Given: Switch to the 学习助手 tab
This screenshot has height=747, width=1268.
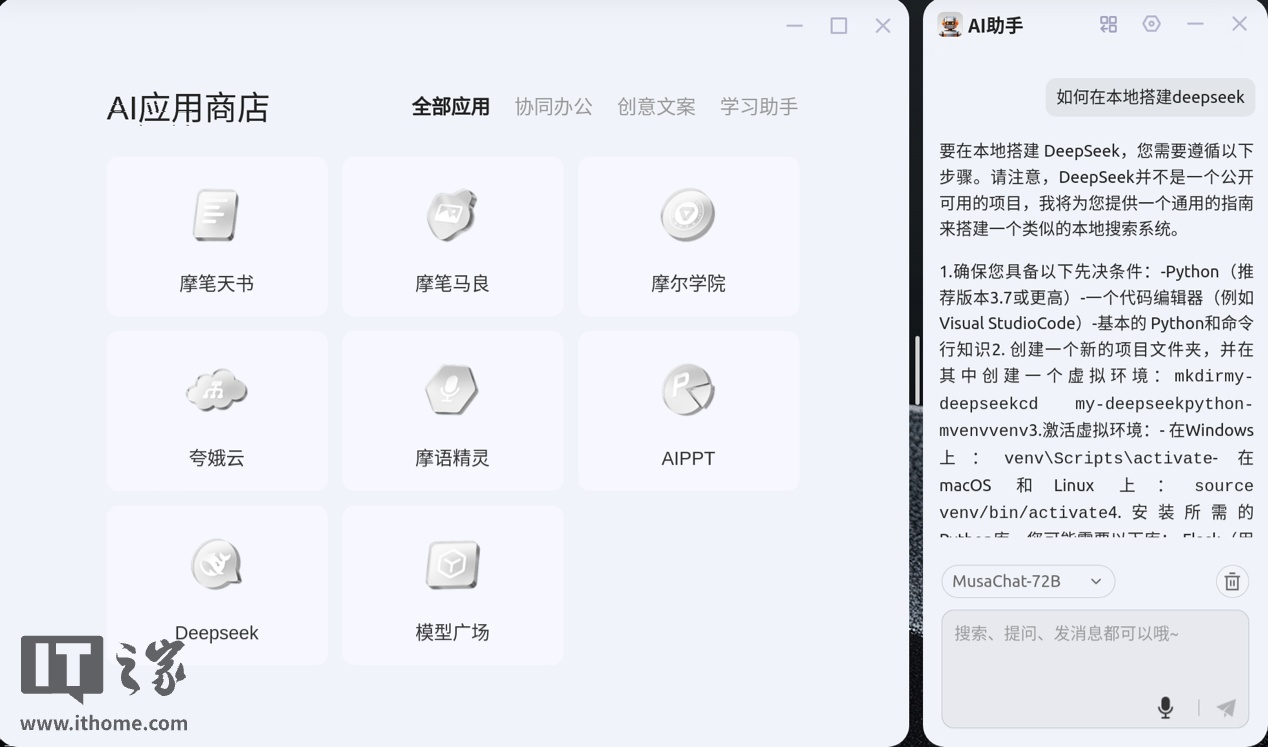Looking at the screenshot, I should pos(759,107).
